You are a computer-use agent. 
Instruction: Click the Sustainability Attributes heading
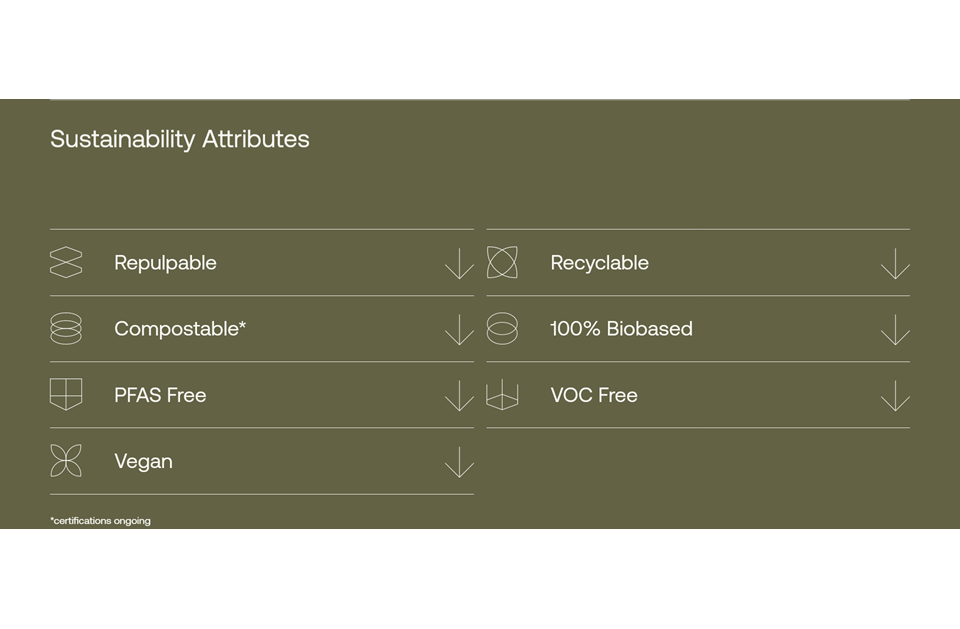pyautogui.click(x=179, y=140)
